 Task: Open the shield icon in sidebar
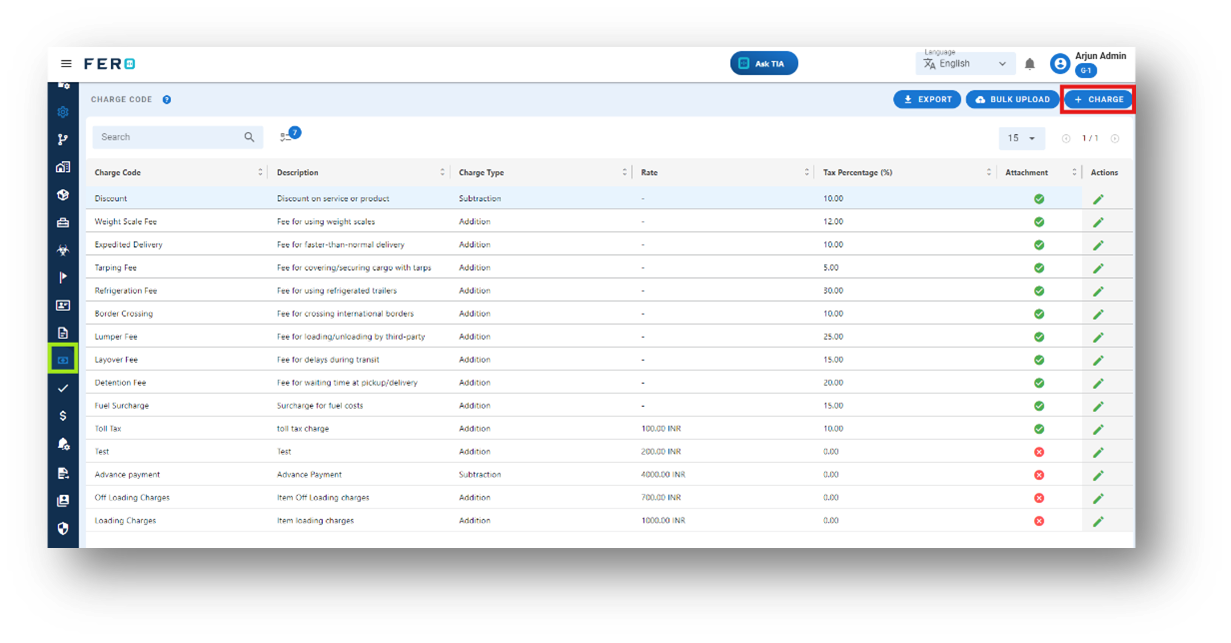tap(63, 528)
